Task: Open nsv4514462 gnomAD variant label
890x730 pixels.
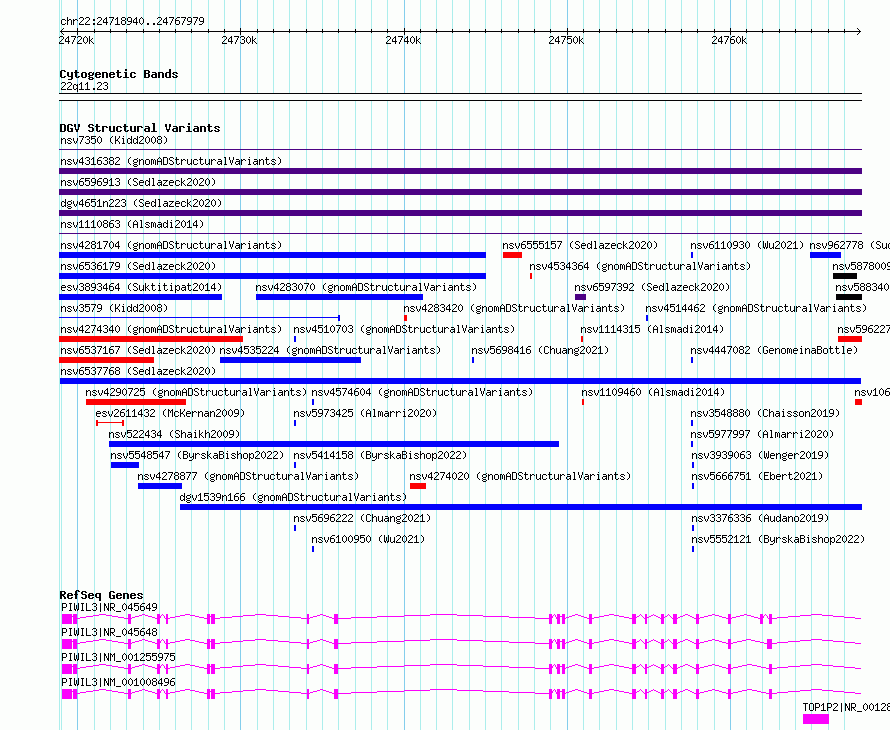Action: [756, 308]
